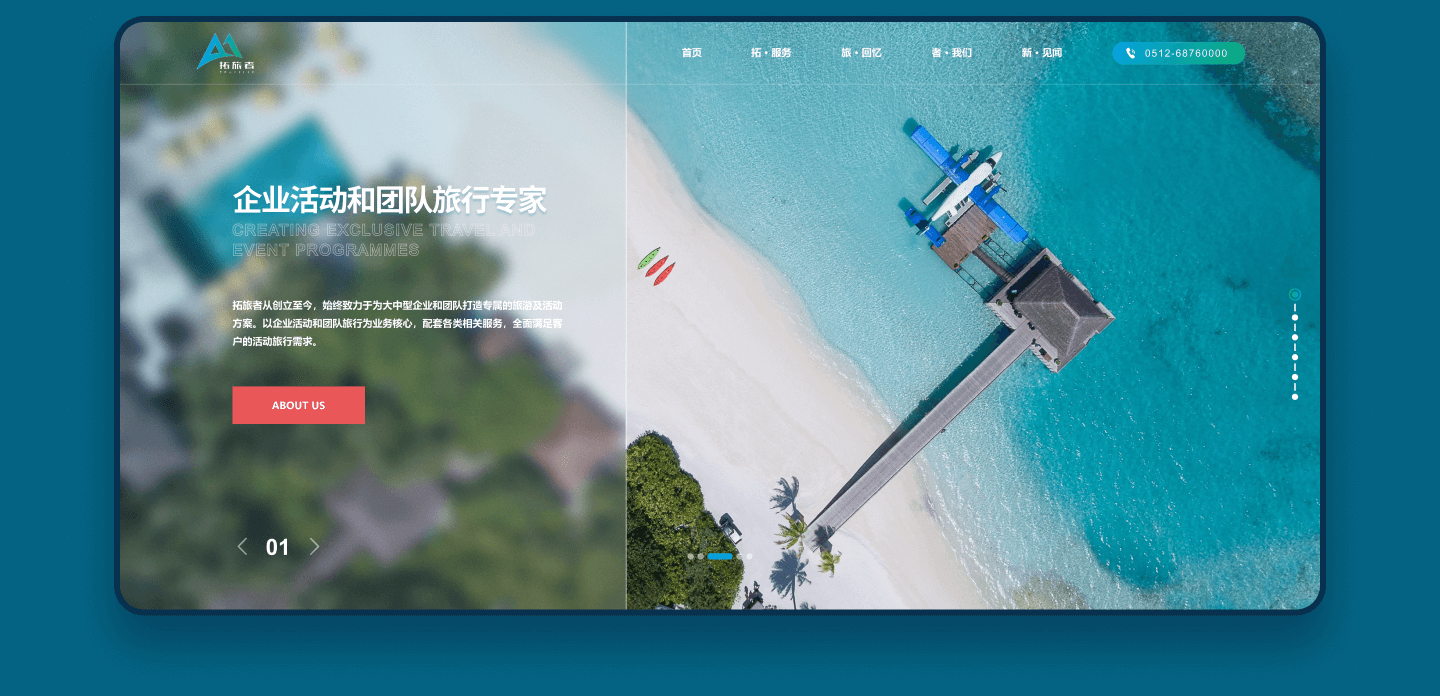The width and height of the screenshot is (1440, 696).
Task: Open the 拓·服务 menu item
Action: click(771, 53)
